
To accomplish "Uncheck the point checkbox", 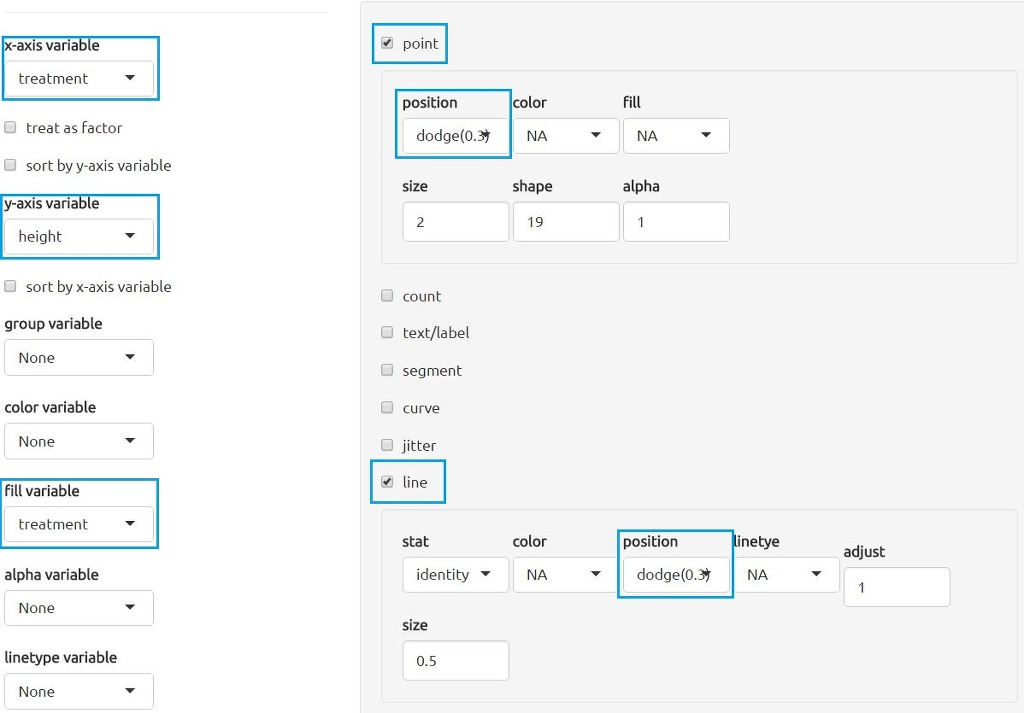I will pos(387,43).
